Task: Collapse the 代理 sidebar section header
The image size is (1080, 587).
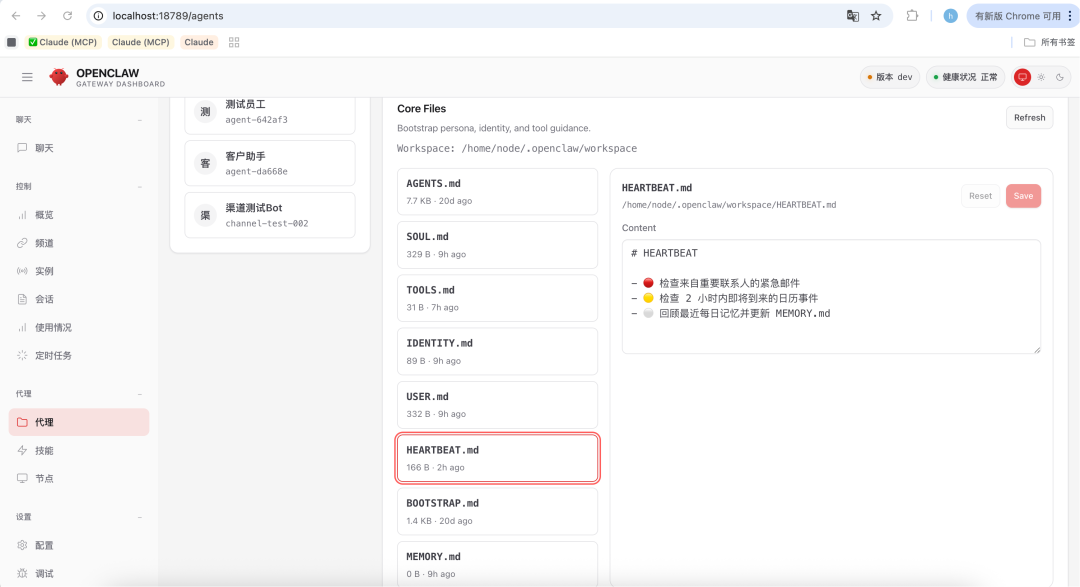Action: 140,394
